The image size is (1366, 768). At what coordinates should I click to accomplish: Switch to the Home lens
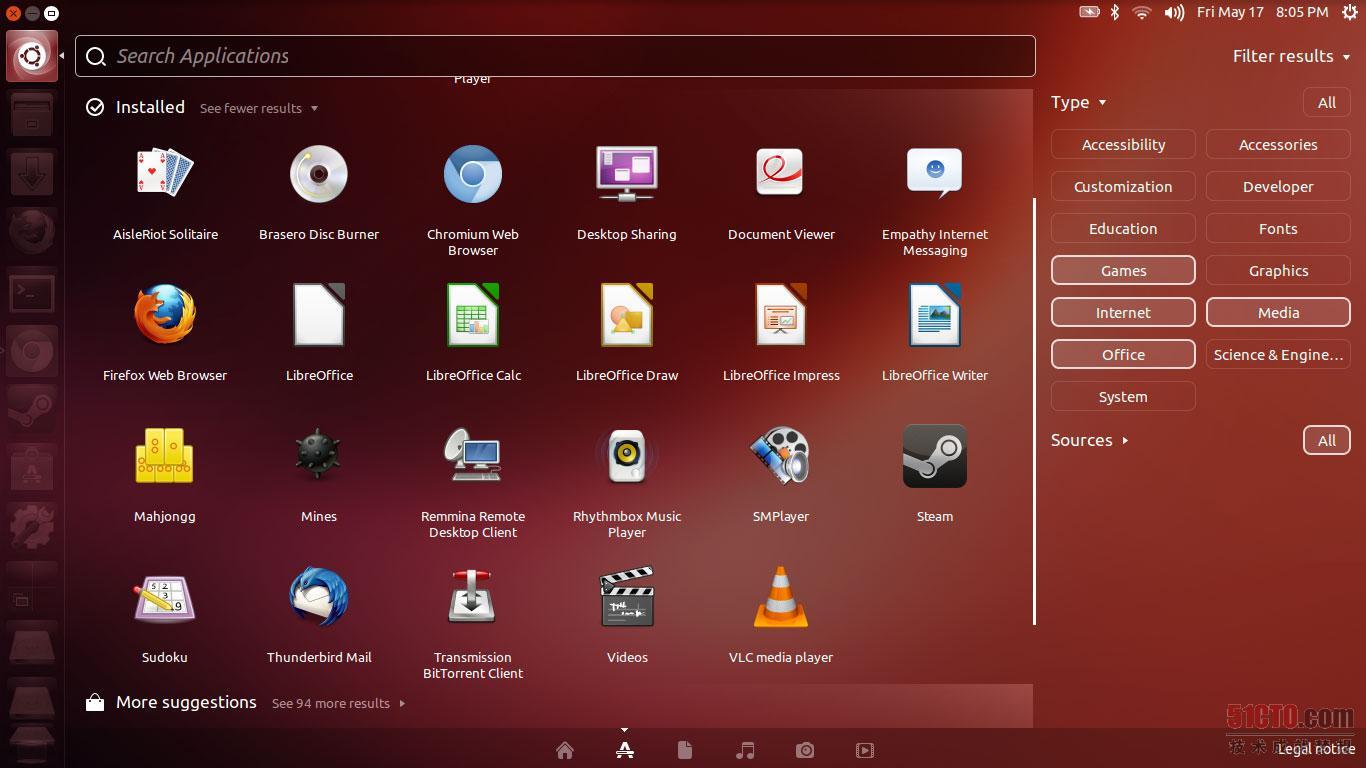point(565,750)
